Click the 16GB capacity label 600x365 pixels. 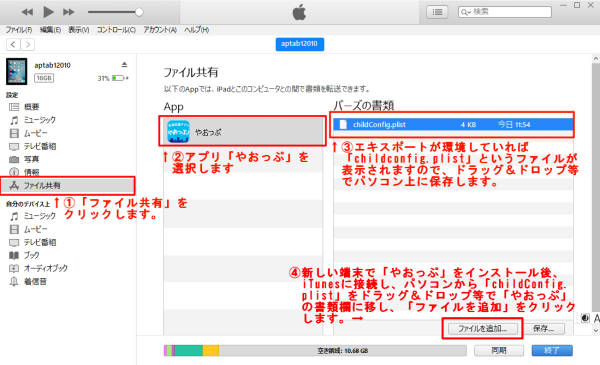tap(44, 78)
